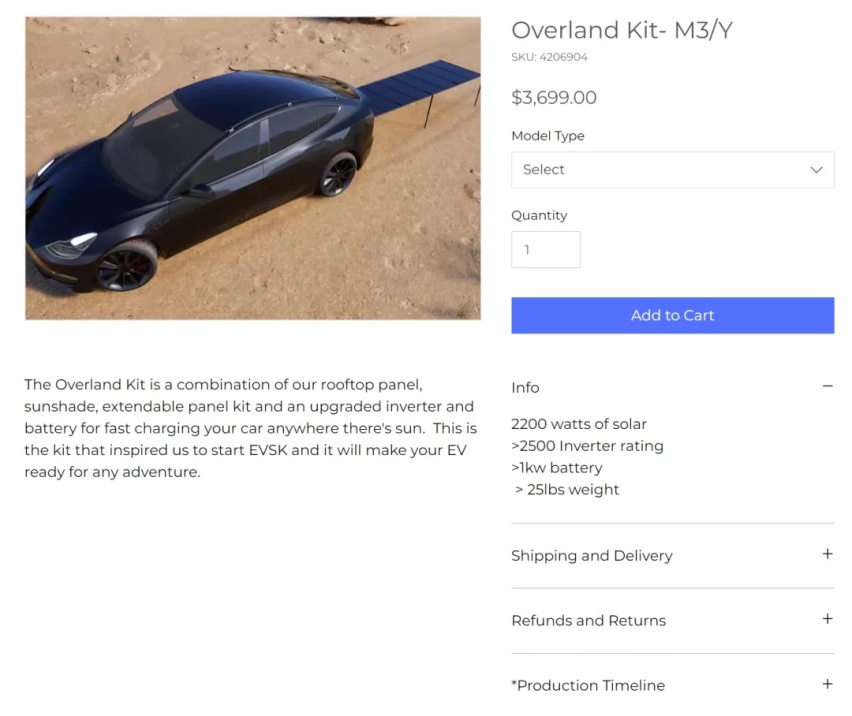Viewport: 852px width, 716px height.
Task: Click the Overland Kit description paragraph
Action: [x=250, y=428]
